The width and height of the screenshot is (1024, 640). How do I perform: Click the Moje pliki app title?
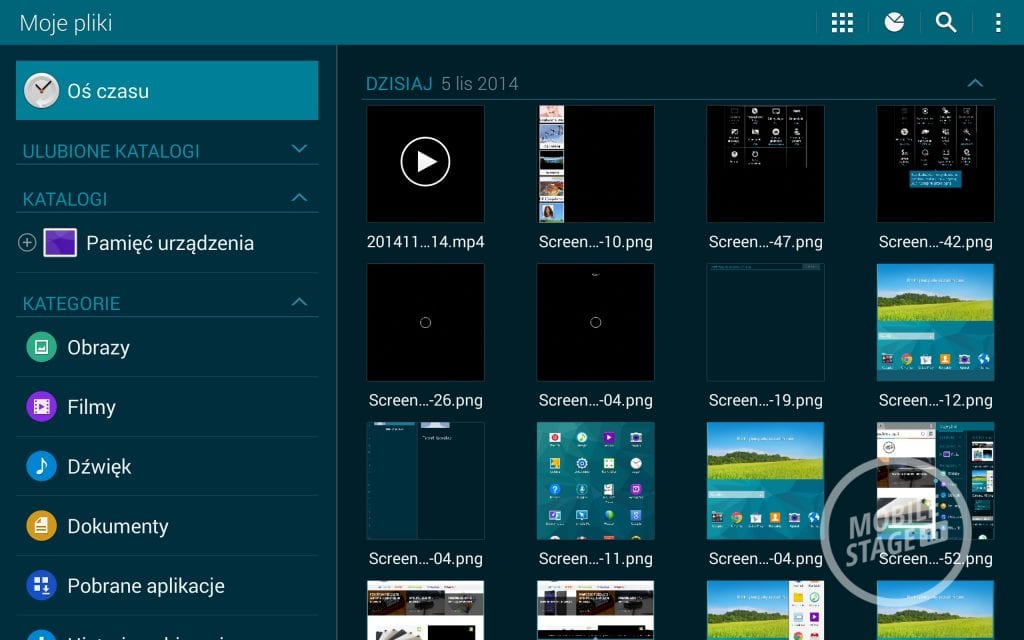(66, 24)
